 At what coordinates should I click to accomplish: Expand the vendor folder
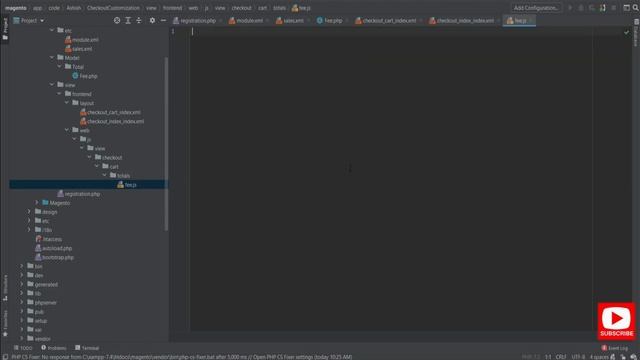[x=22, y=339]
